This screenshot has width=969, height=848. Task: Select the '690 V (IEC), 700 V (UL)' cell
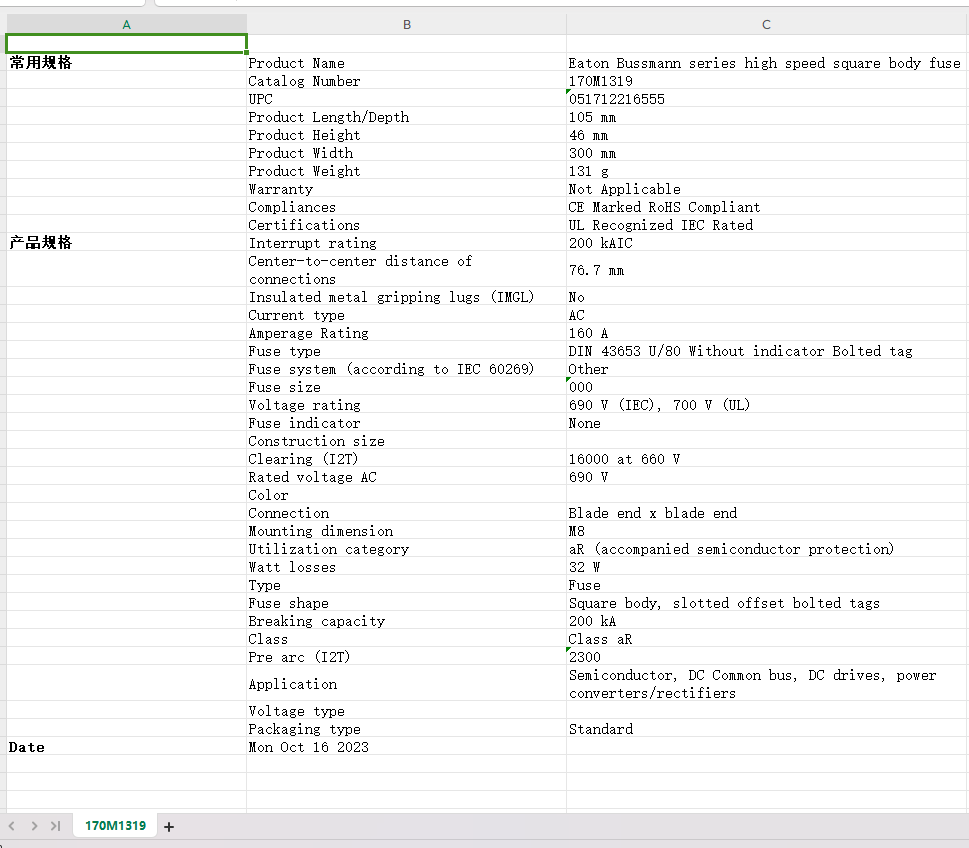(x=767, y=405)
